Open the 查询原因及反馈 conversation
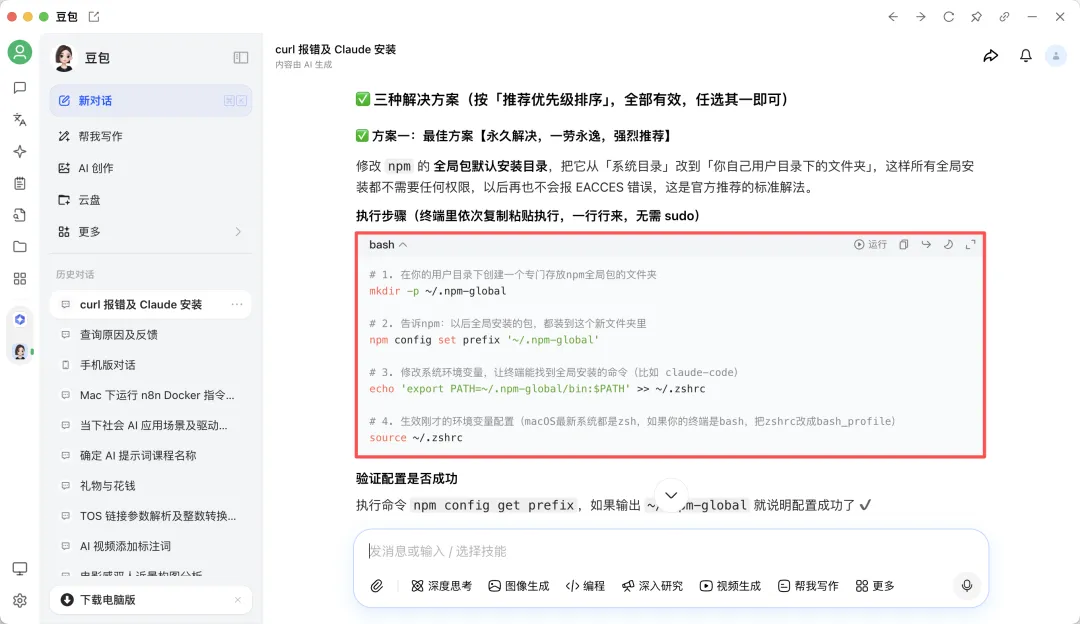 pyautogui.click(x=151, y=335)
